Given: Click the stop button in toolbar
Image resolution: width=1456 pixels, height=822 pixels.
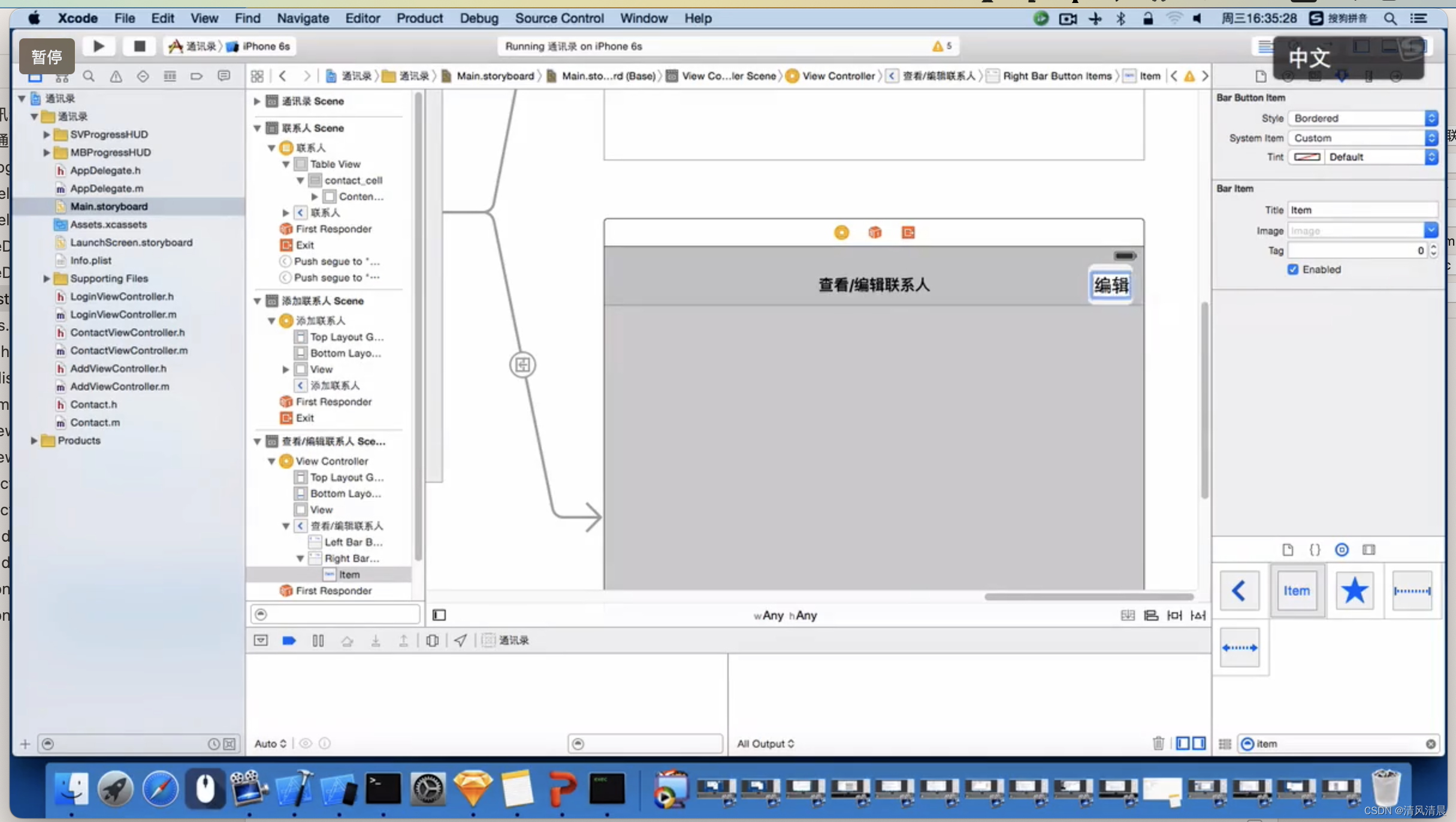Looking at the screenshot, I should point(140,46).
